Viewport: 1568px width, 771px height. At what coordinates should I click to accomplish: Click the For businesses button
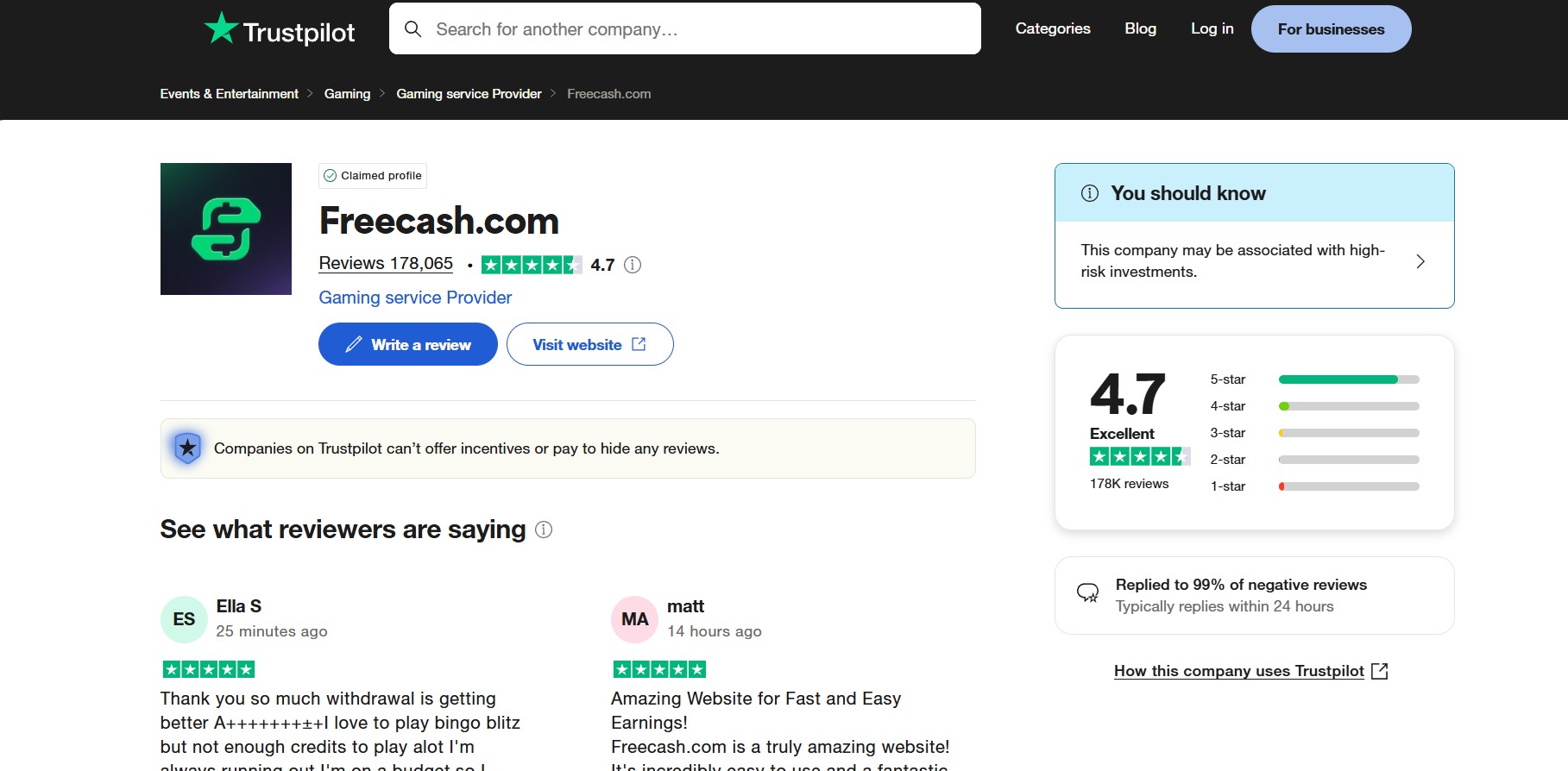(x=1331, y=29)
